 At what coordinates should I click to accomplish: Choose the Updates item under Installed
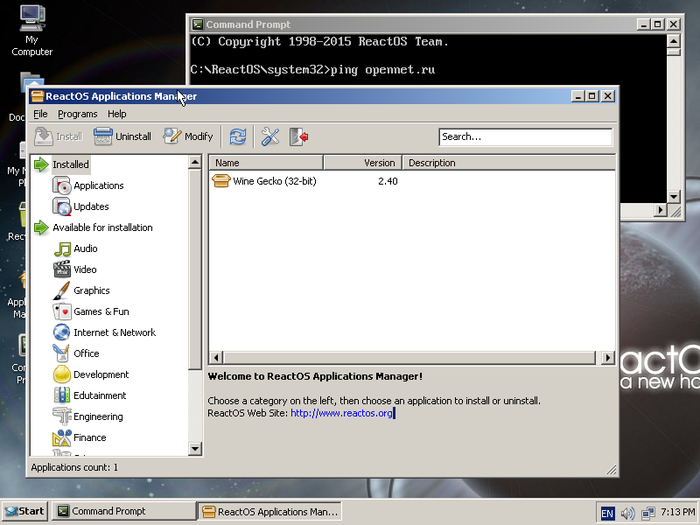(x=91, y=206)
